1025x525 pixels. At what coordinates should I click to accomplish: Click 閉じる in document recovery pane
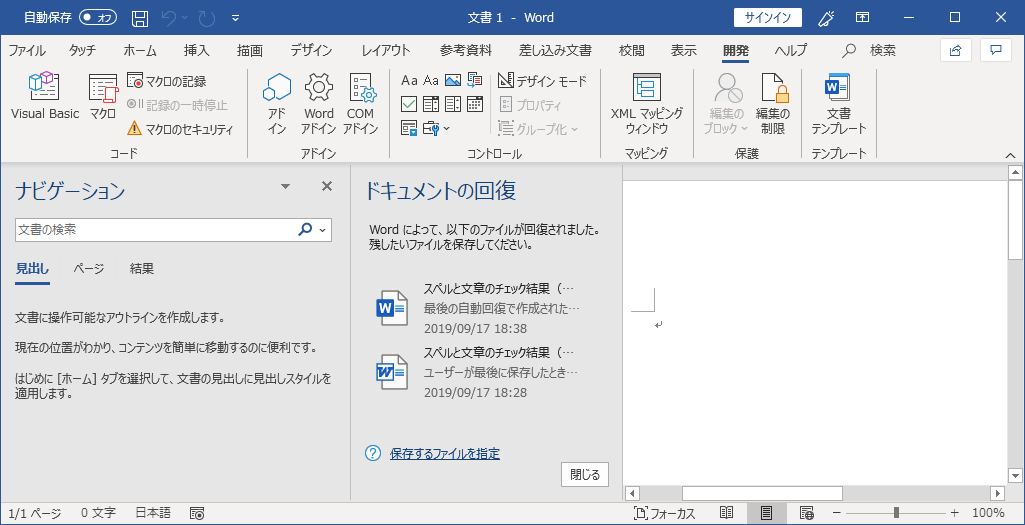585,475
